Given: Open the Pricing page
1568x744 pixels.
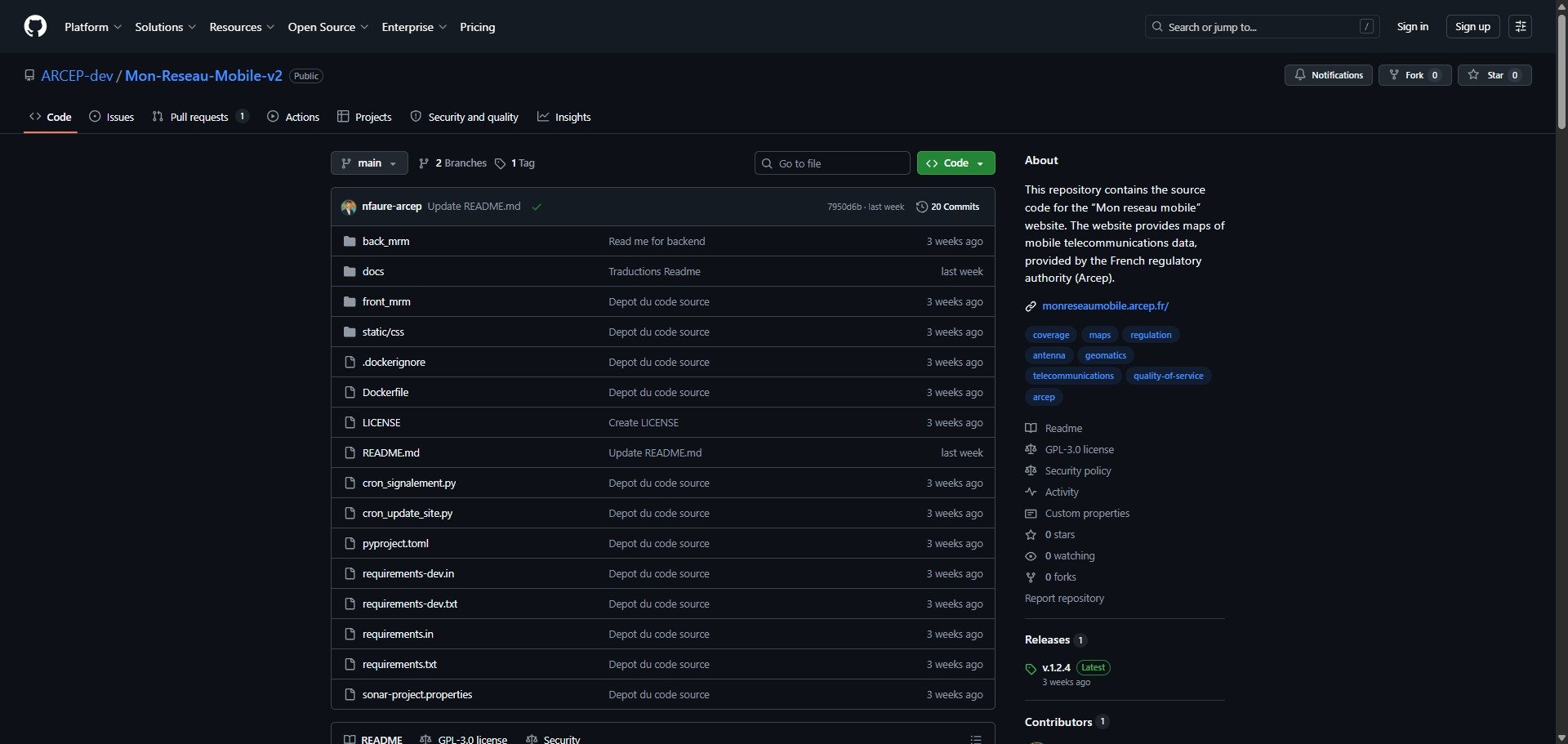Looking at the screenshot, I should (477, 27).
